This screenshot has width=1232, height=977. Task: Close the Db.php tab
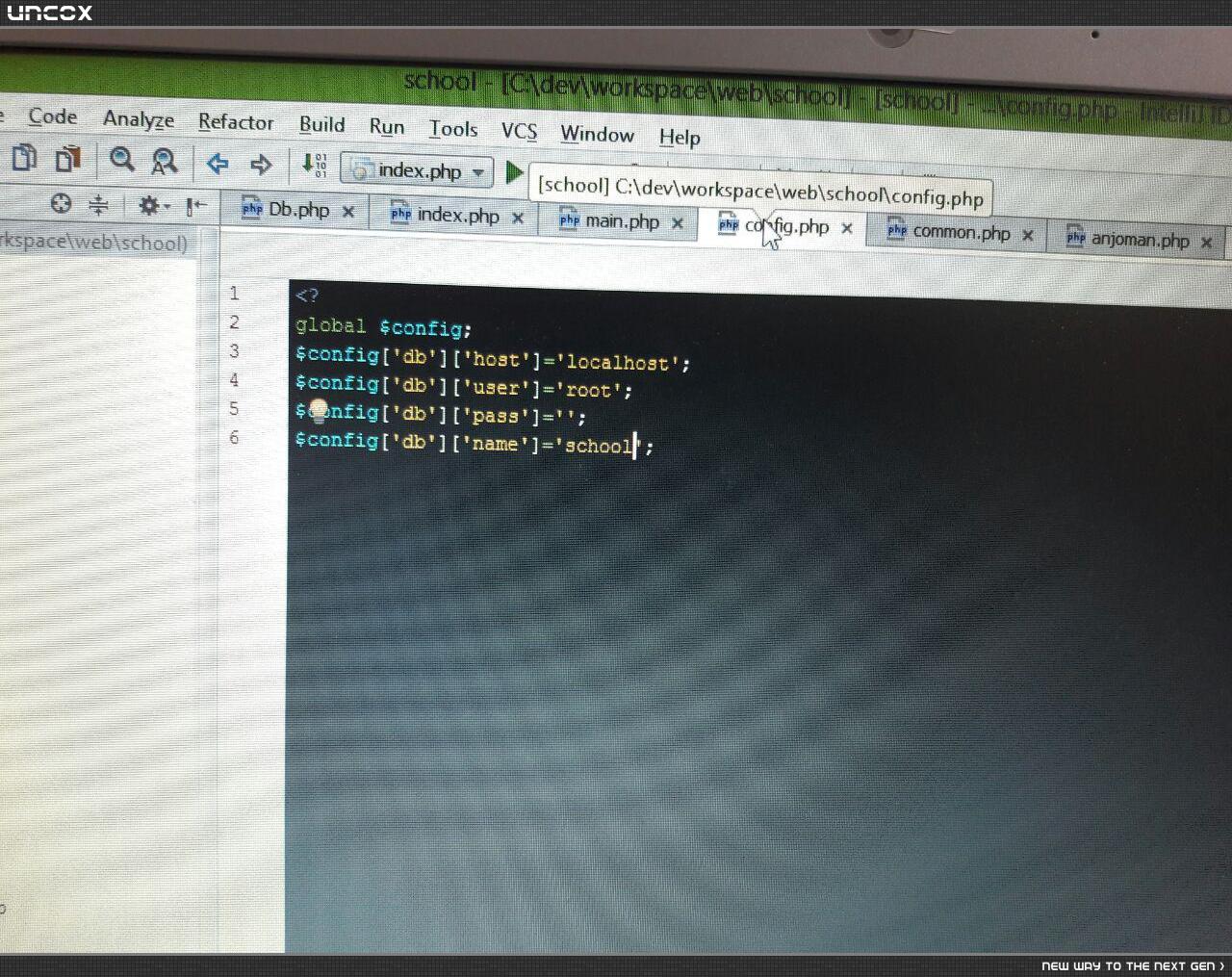pos(348,212)
